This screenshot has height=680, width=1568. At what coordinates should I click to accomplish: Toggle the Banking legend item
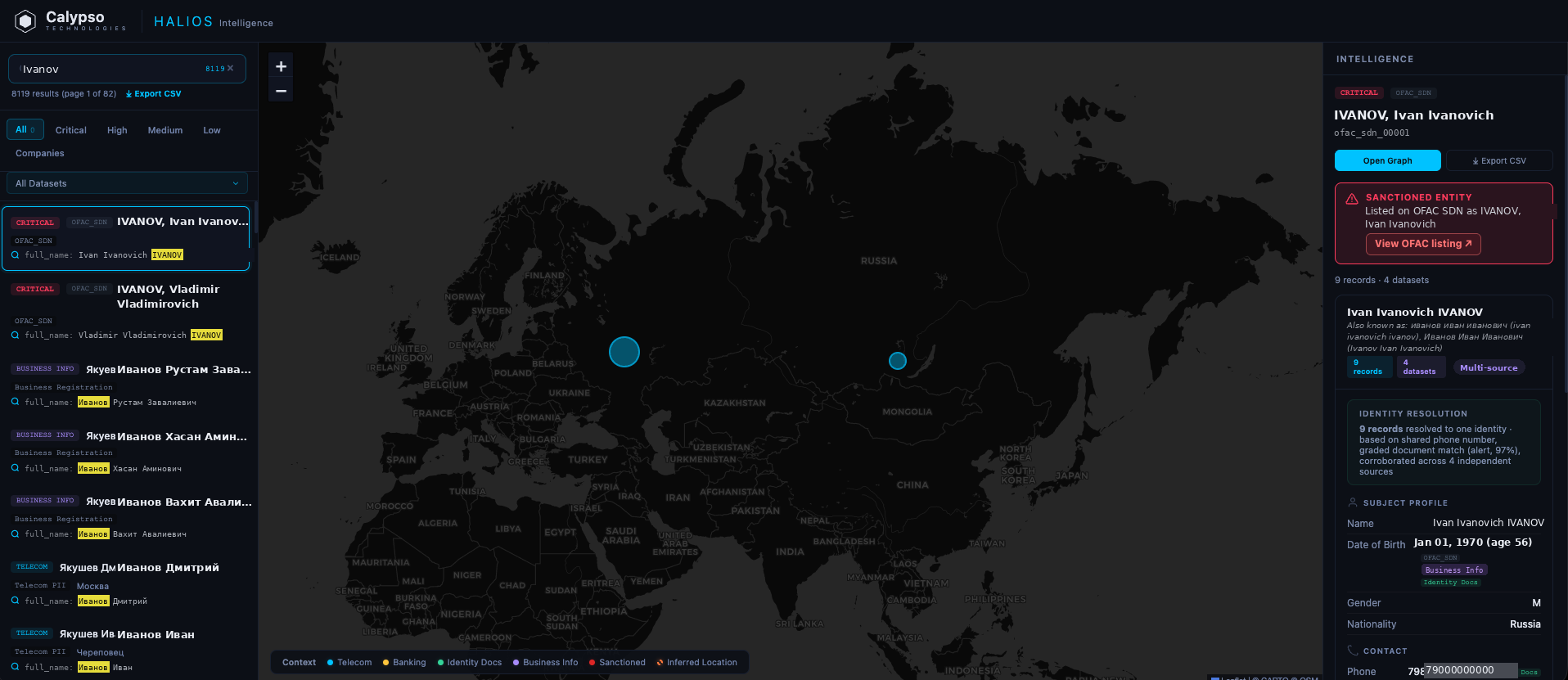[x=404, y=663]
